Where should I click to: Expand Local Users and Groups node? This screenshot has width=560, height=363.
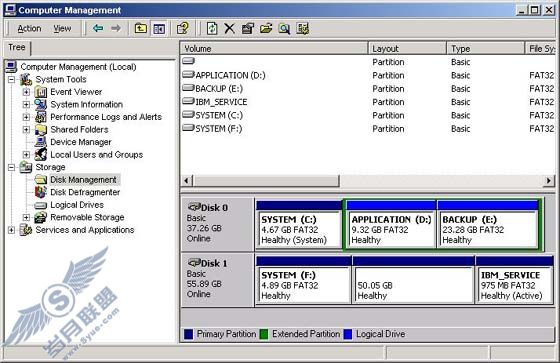[x=26, y=155]
